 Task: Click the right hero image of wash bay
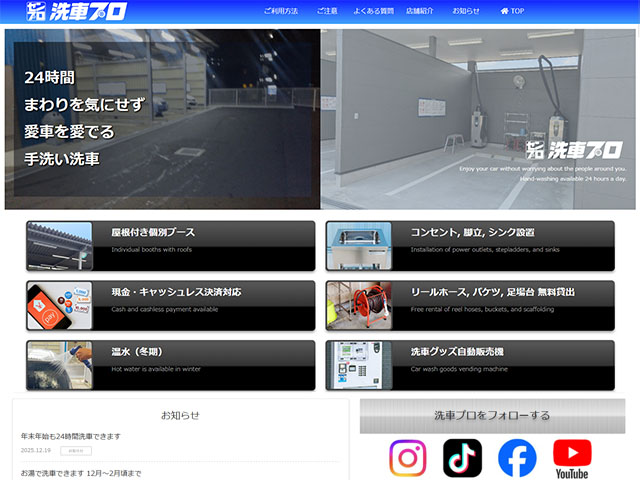478,118
